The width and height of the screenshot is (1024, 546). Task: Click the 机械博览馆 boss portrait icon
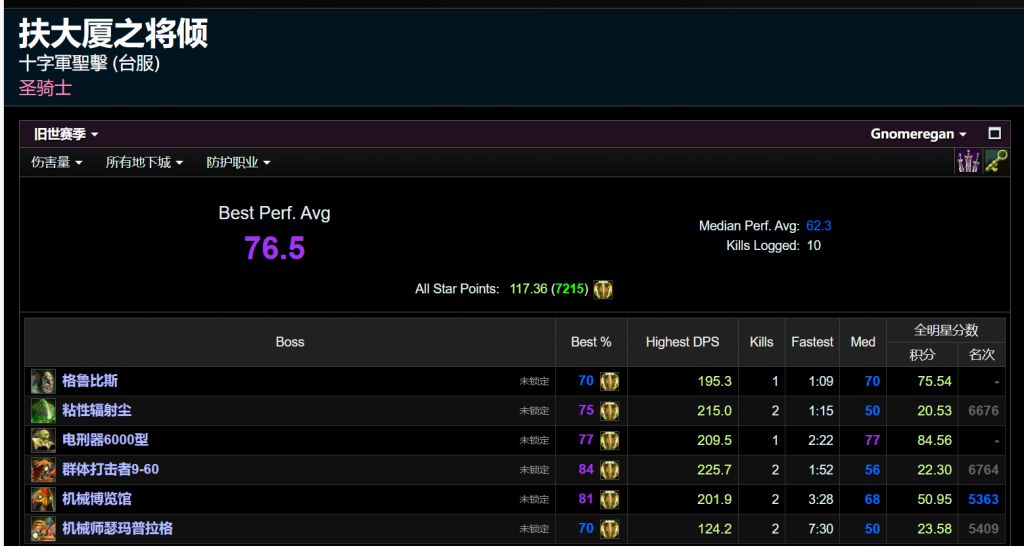click(43, 499)
